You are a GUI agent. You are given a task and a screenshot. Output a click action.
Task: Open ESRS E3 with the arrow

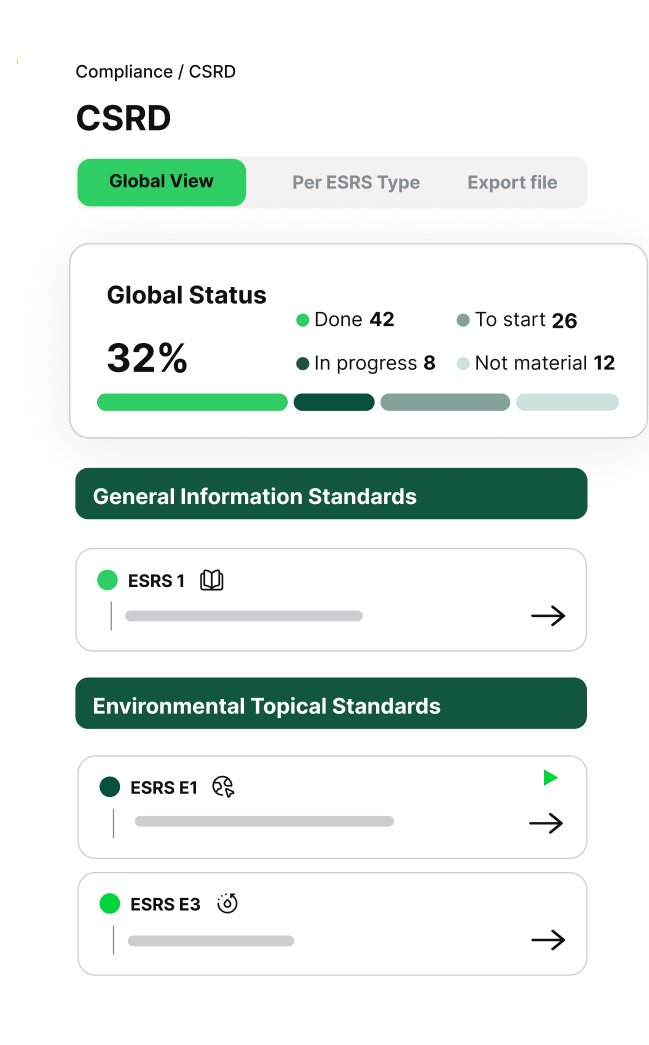point(548,940)
